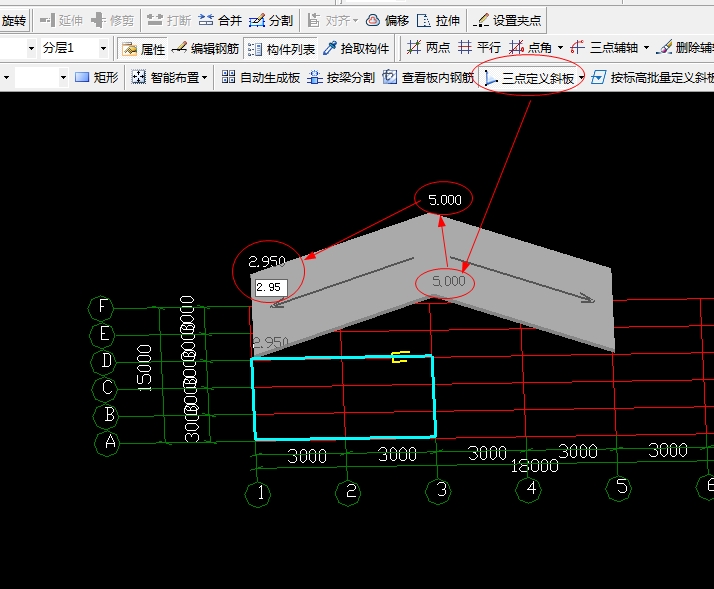Select the 打断 (Break) tool
This screenshot has width=714, height=589.
tap(168, 20)
